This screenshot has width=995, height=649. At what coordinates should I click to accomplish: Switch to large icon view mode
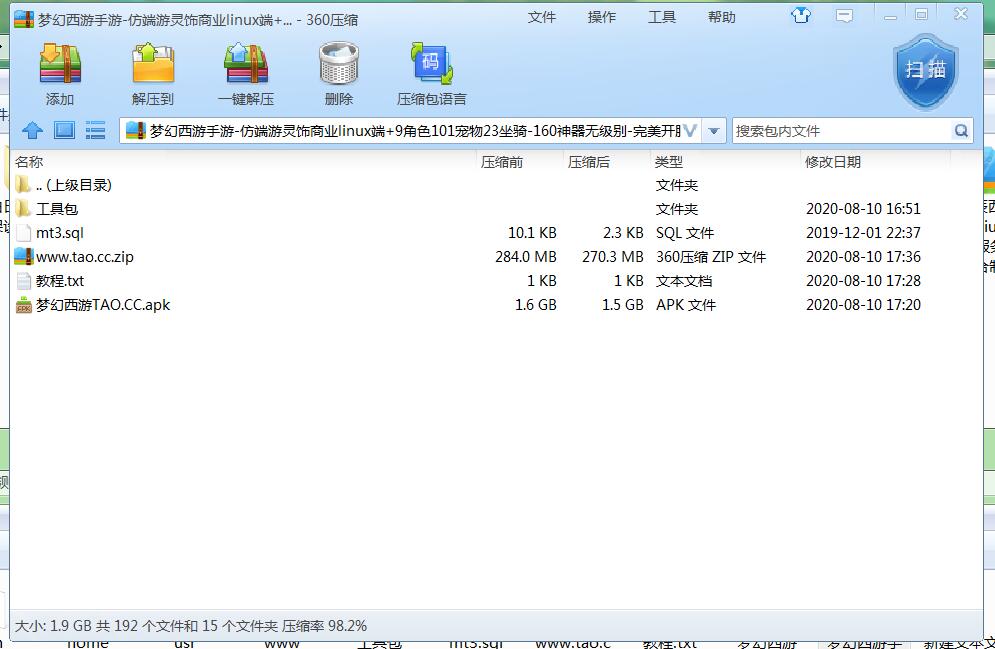[64, 130]
